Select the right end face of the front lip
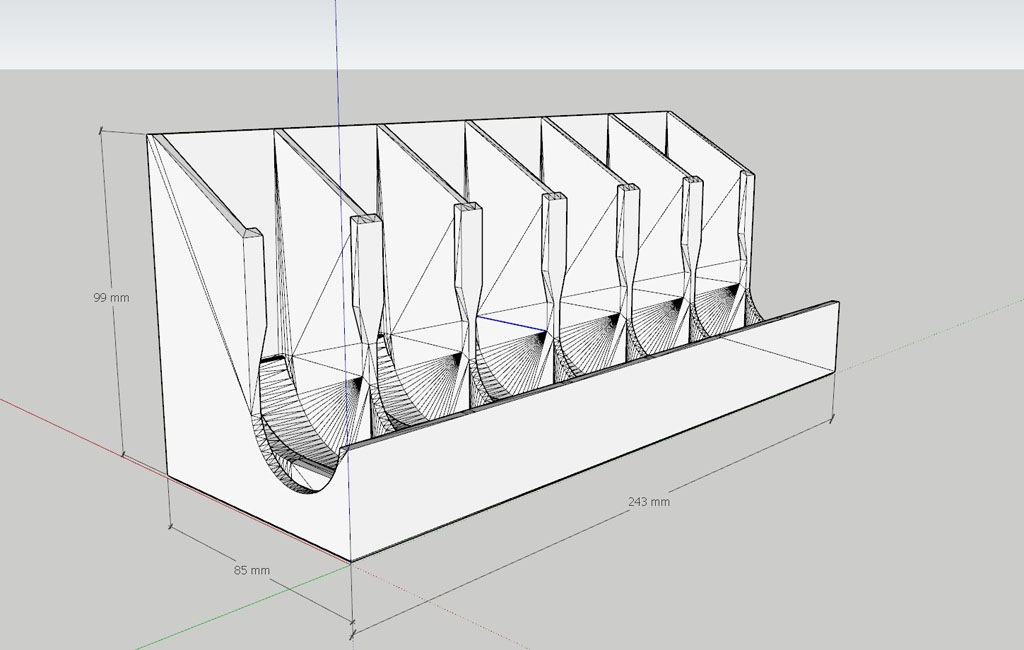Screen dimensions: 1024x650 [x=836, y=335]
